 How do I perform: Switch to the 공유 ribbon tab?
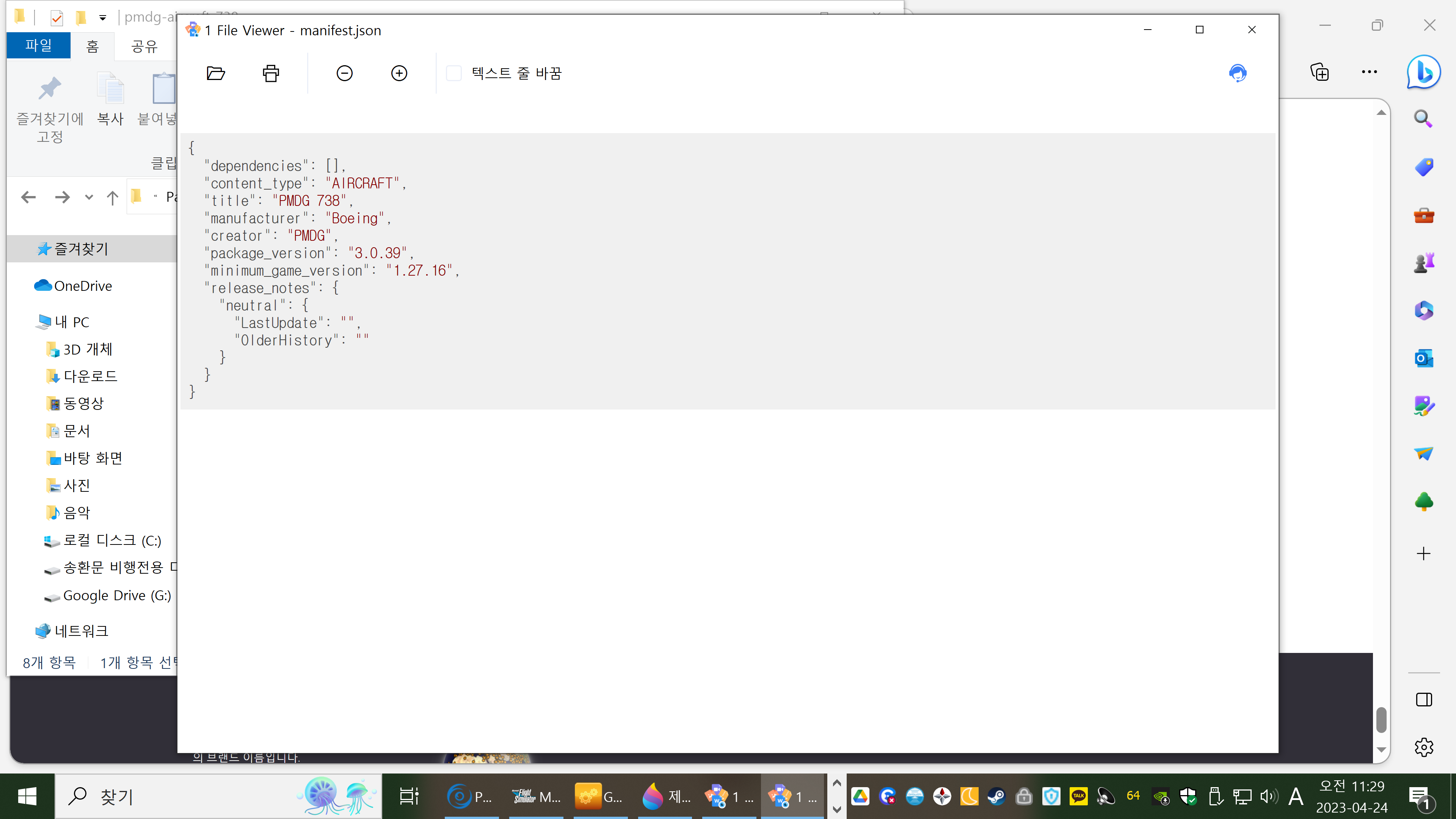coord(144,46)
